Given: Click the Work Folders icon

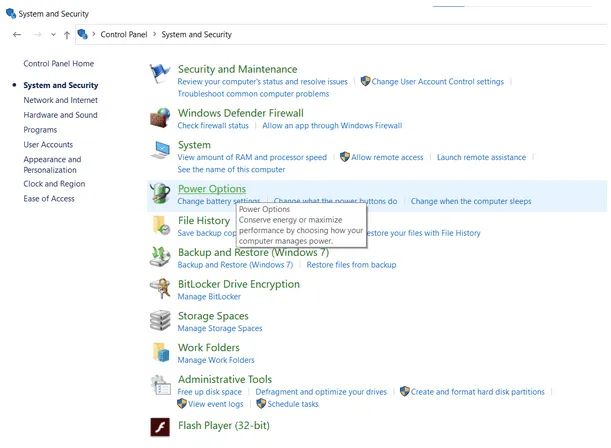Looking at the screenshot, I should coord(160,353).
